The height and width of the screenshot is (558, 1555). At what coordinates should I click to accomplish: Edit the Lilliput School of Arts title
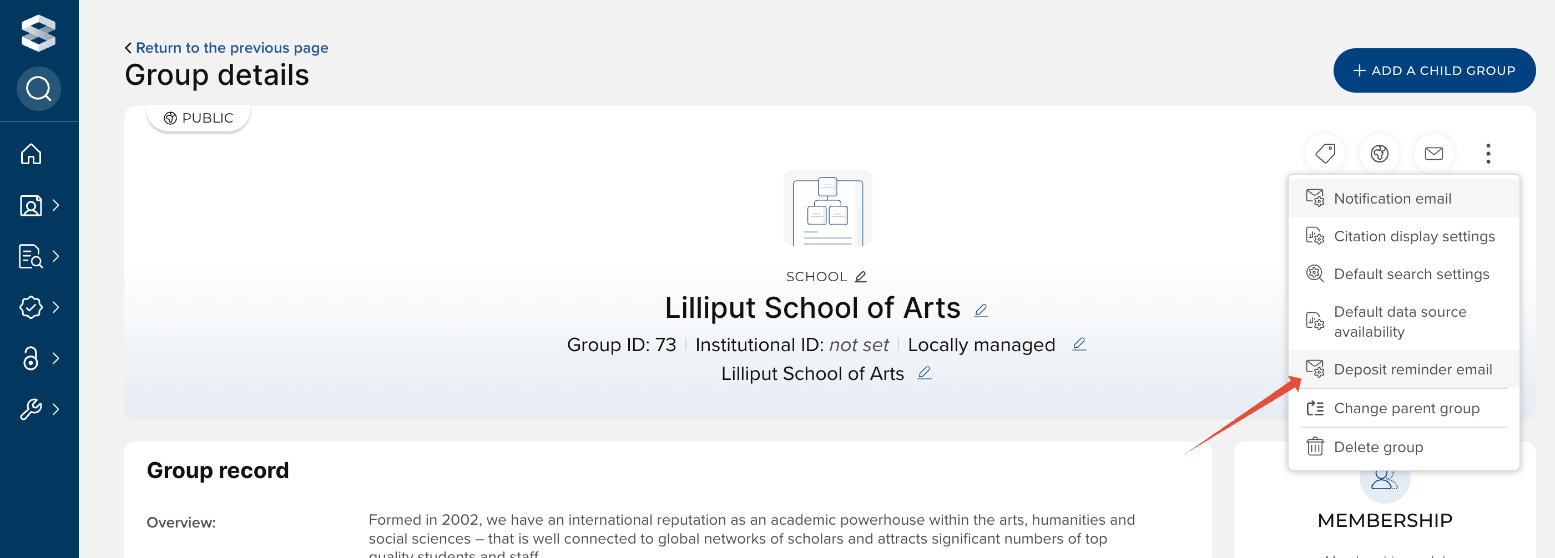(981, 310)
